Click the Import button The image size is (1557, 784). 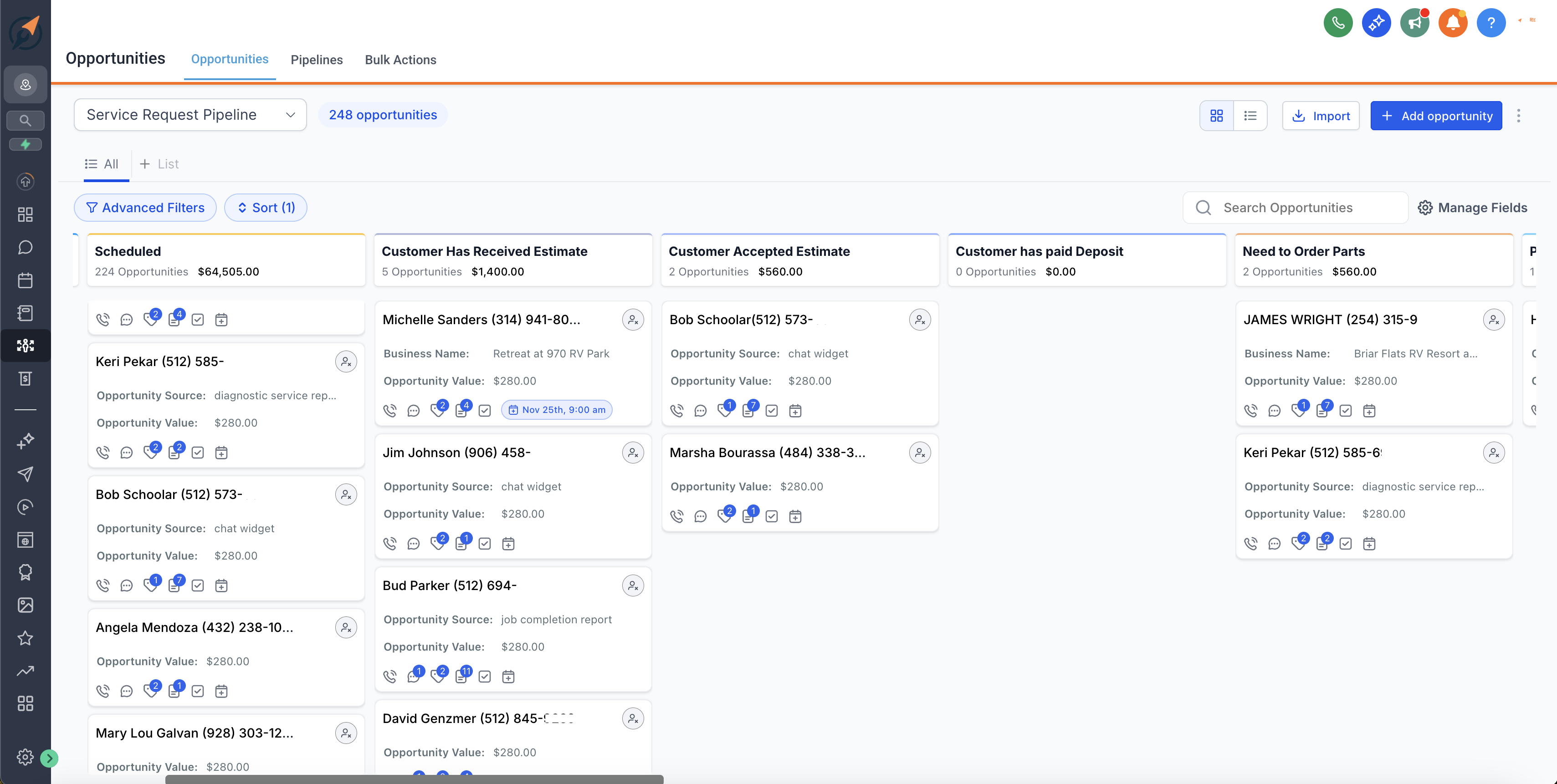coord(1321,115)
